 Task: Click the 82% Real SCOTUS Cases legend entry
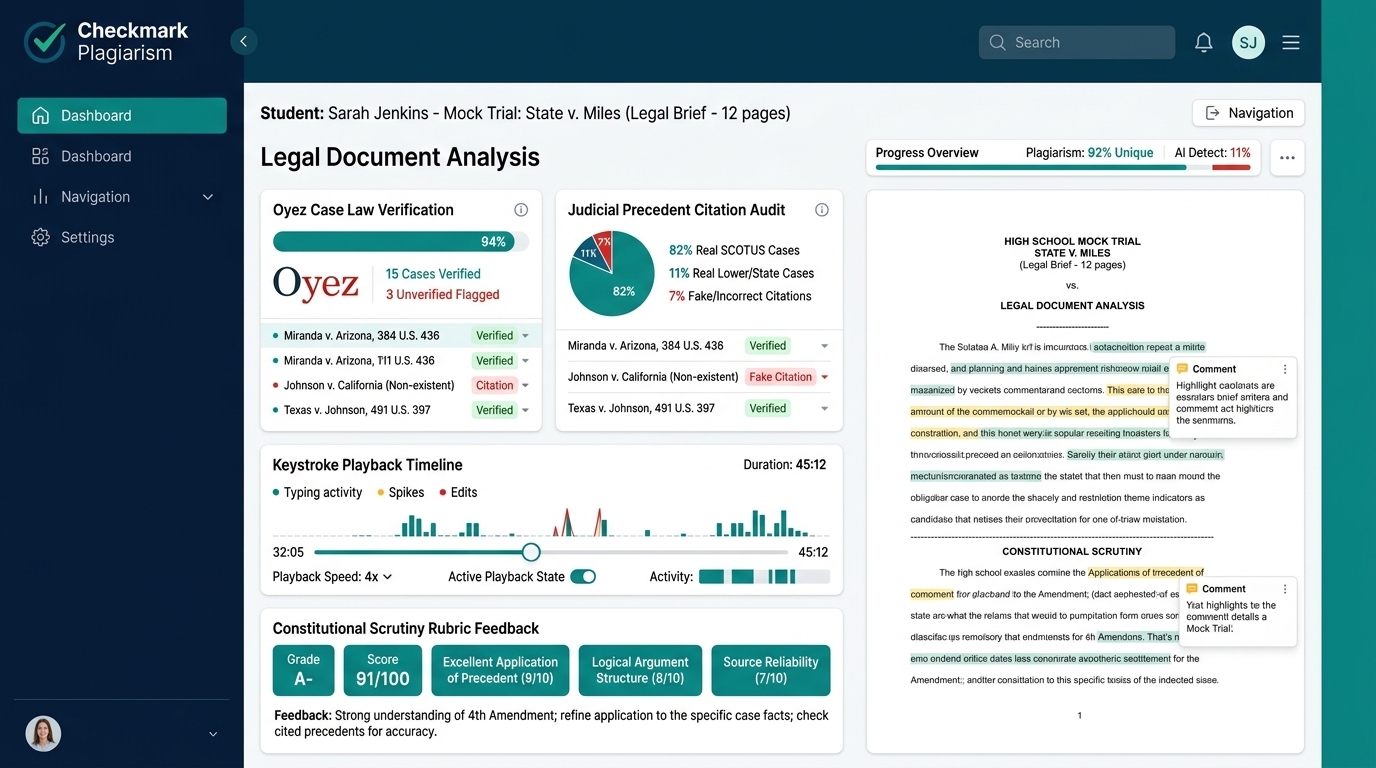coord(734,250)
